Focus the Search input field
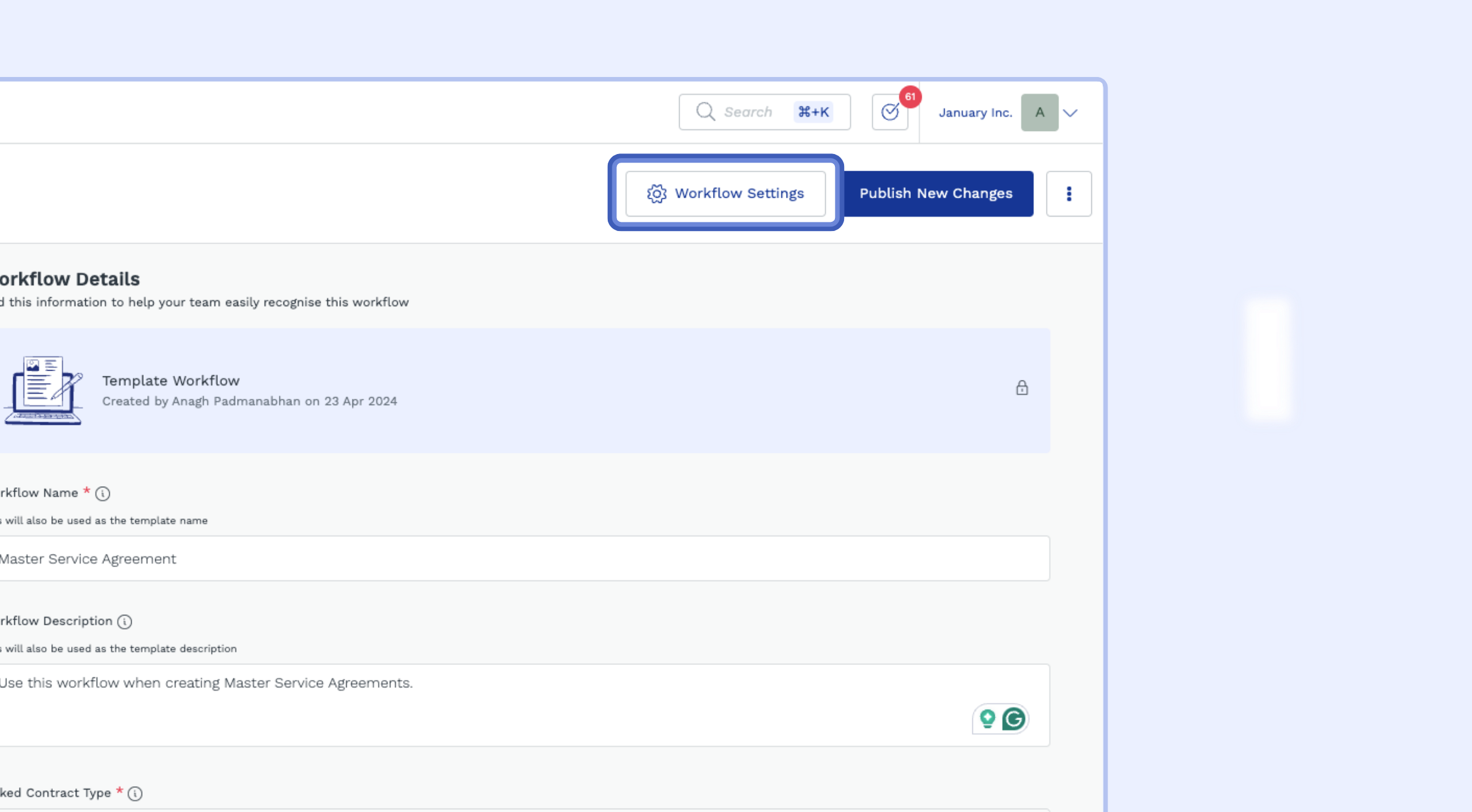The image size is (1472, 812). coord(753,112)
